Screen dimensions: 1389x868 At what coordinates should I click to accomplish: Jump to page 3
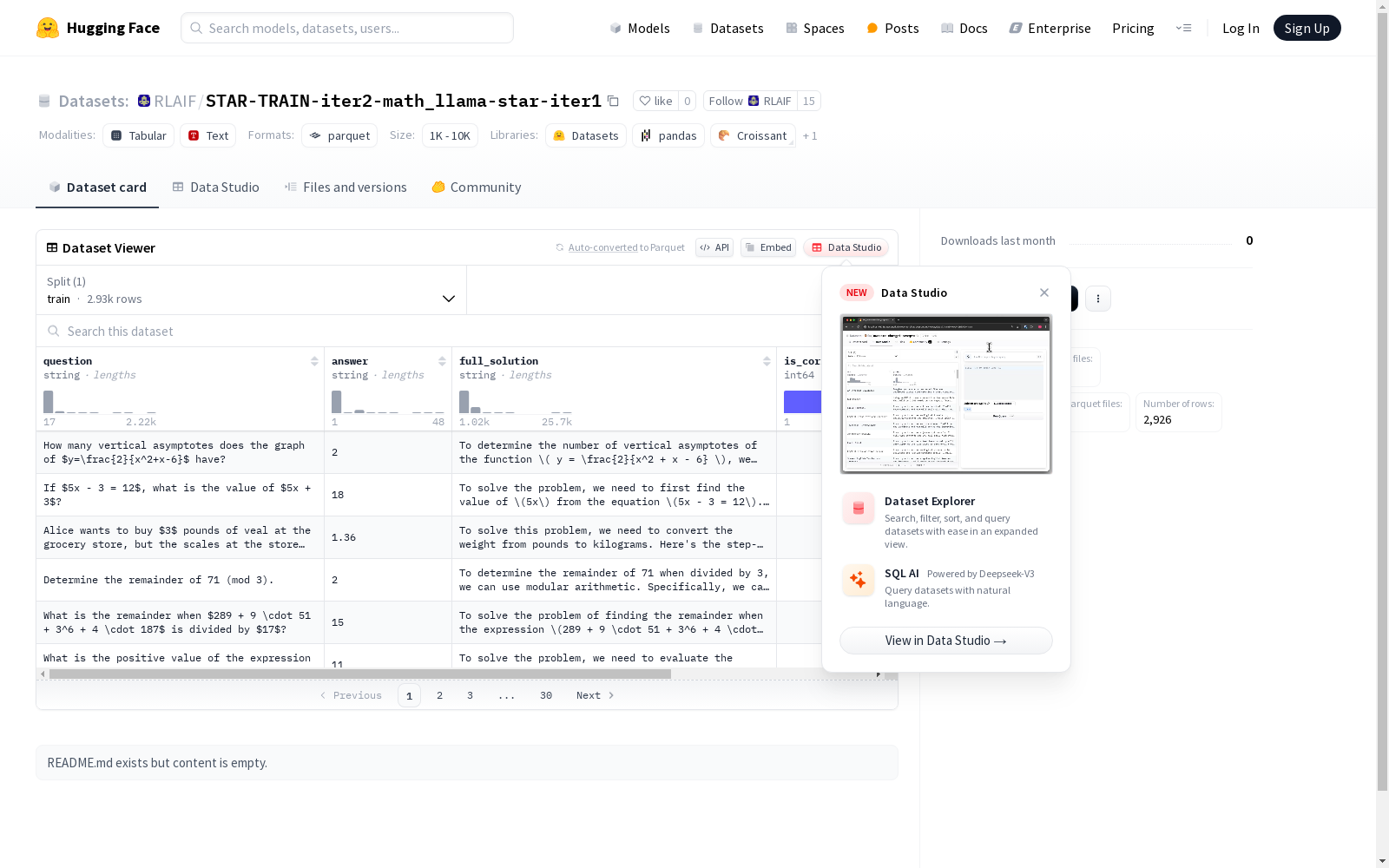coord(471,695)
